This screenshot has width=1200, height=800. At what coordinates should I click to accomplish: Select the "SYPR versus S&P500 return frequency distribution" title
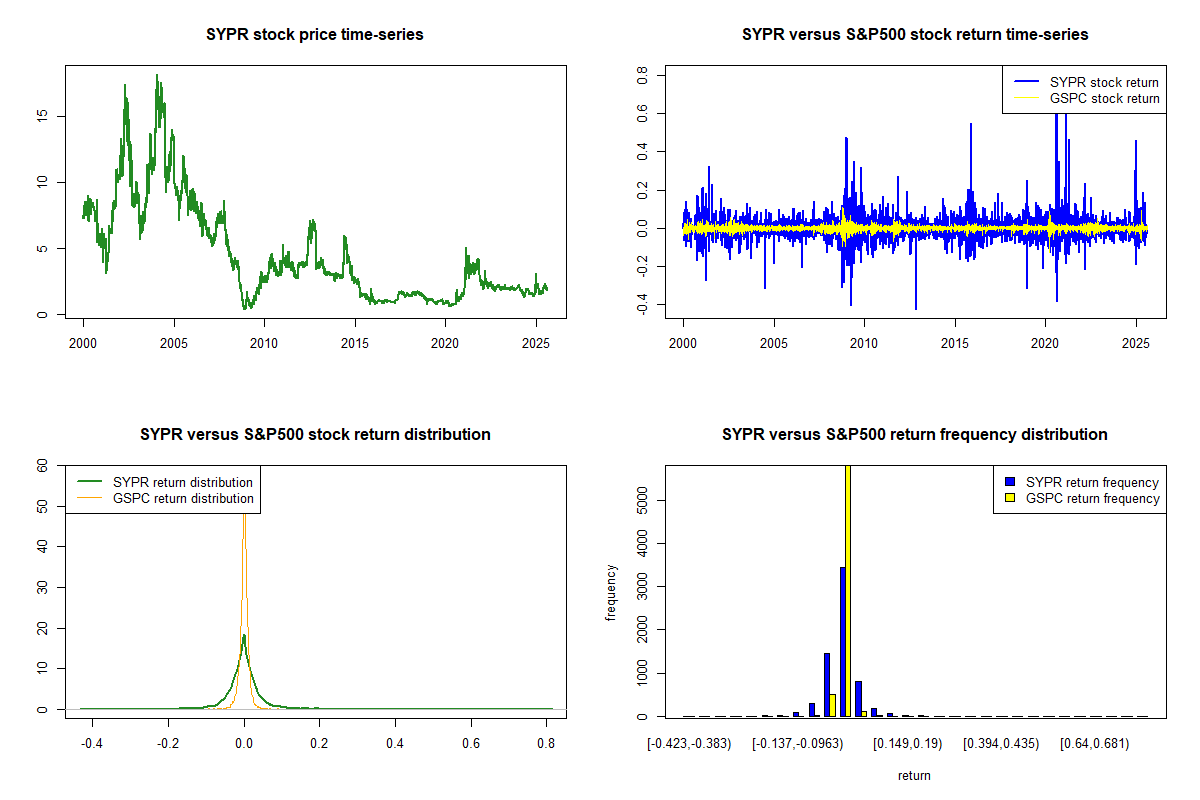915,435
